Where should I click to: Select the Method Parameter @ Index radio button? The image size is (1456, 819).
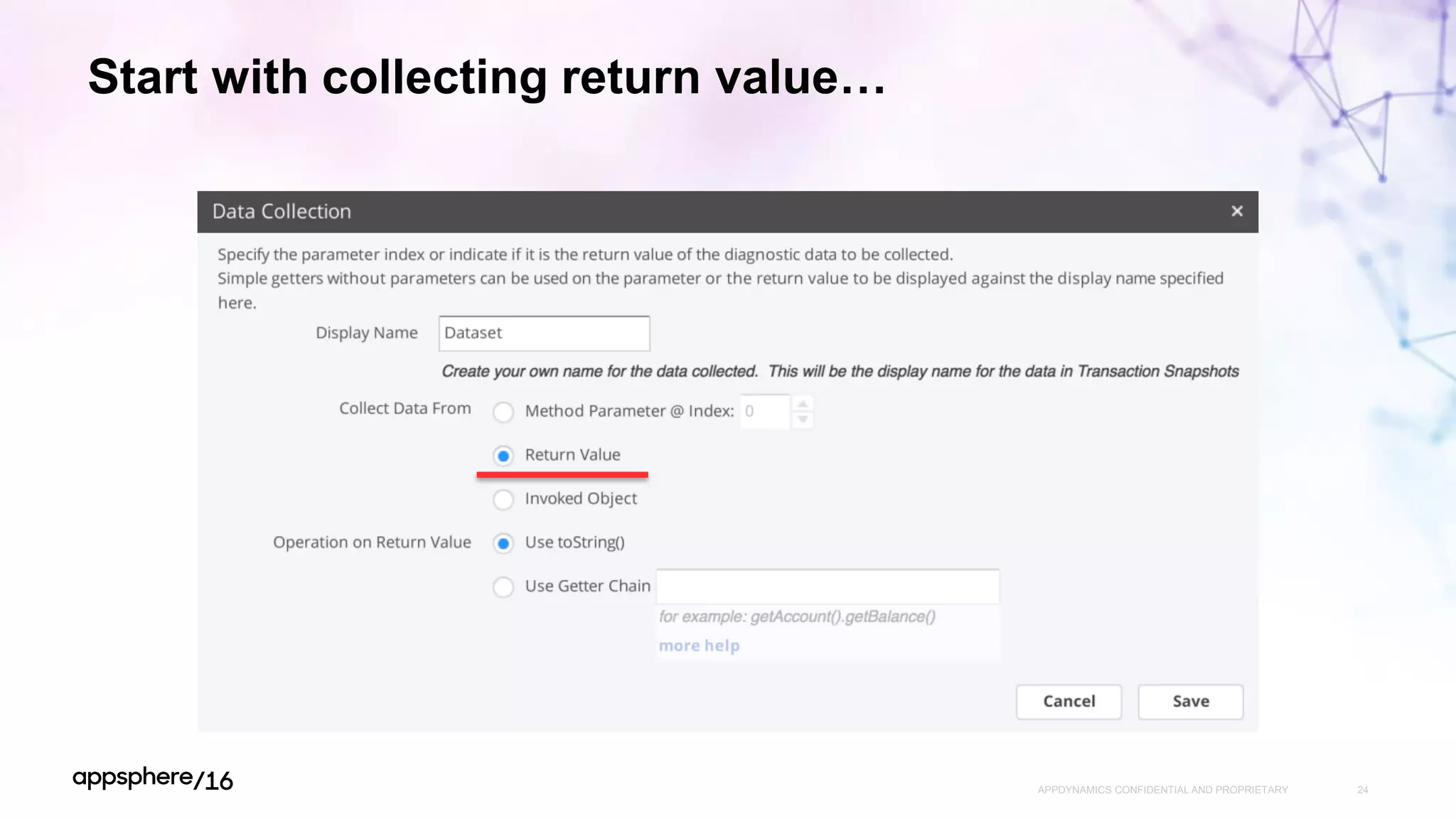[x=503, y=412]
